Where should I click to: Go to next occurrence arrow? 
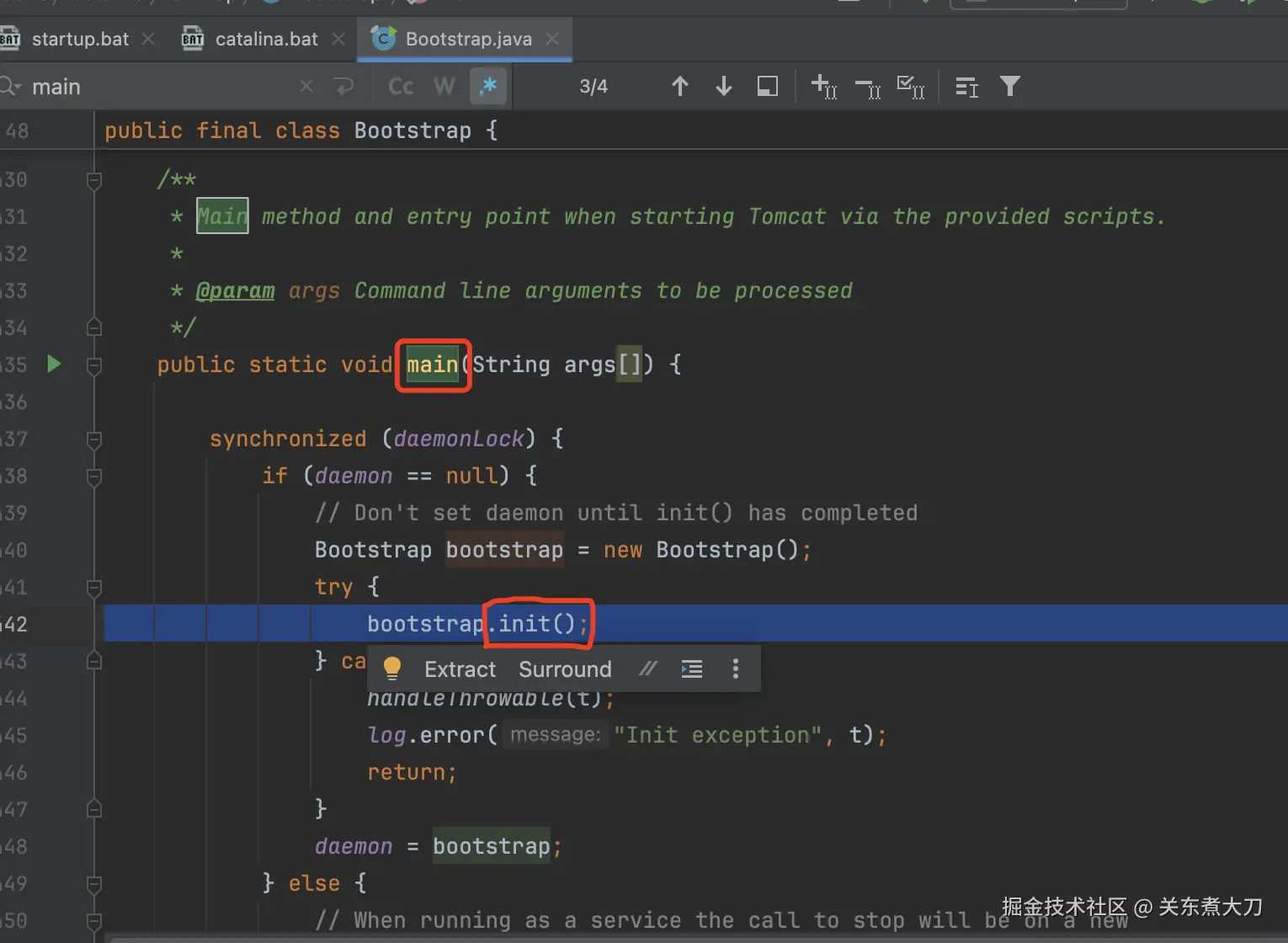click(724, 86)
